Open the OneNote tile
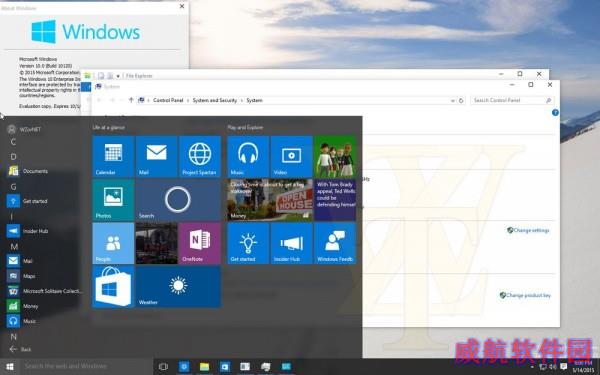Image resolution: width=600 pixels, height=375 pixels. click(200, 243)
